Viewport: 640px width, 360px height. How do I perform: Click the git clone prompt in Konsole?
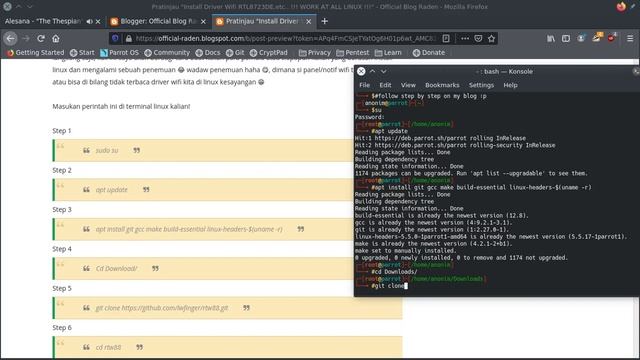[388, 286]
